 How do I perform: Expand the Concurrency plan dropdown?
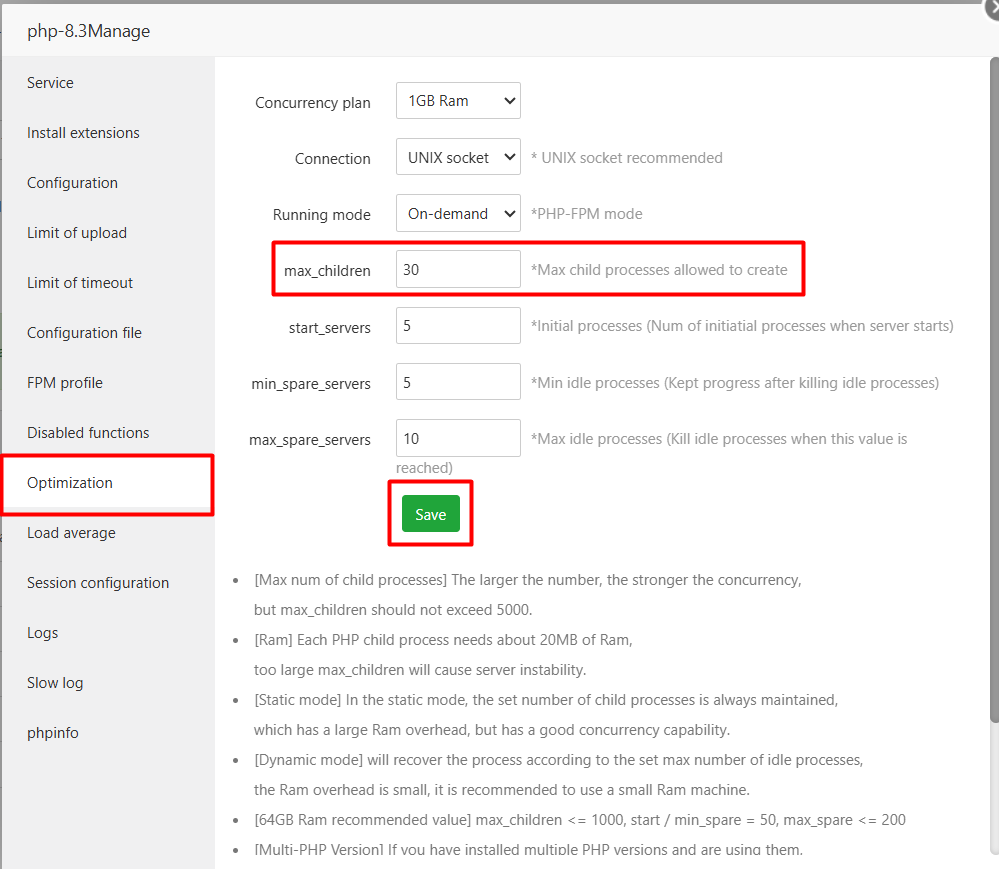tap(458, 101)
